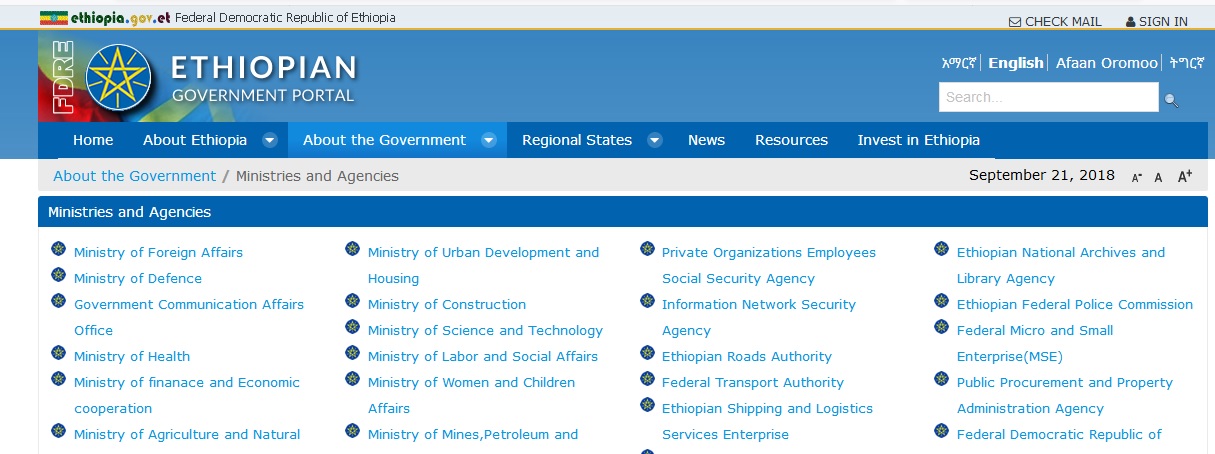The height and width of the screenshot is (454, 1215).
Task: Click the magnifier search icon
Action: pyautogui.click(x=1171, y=100)
